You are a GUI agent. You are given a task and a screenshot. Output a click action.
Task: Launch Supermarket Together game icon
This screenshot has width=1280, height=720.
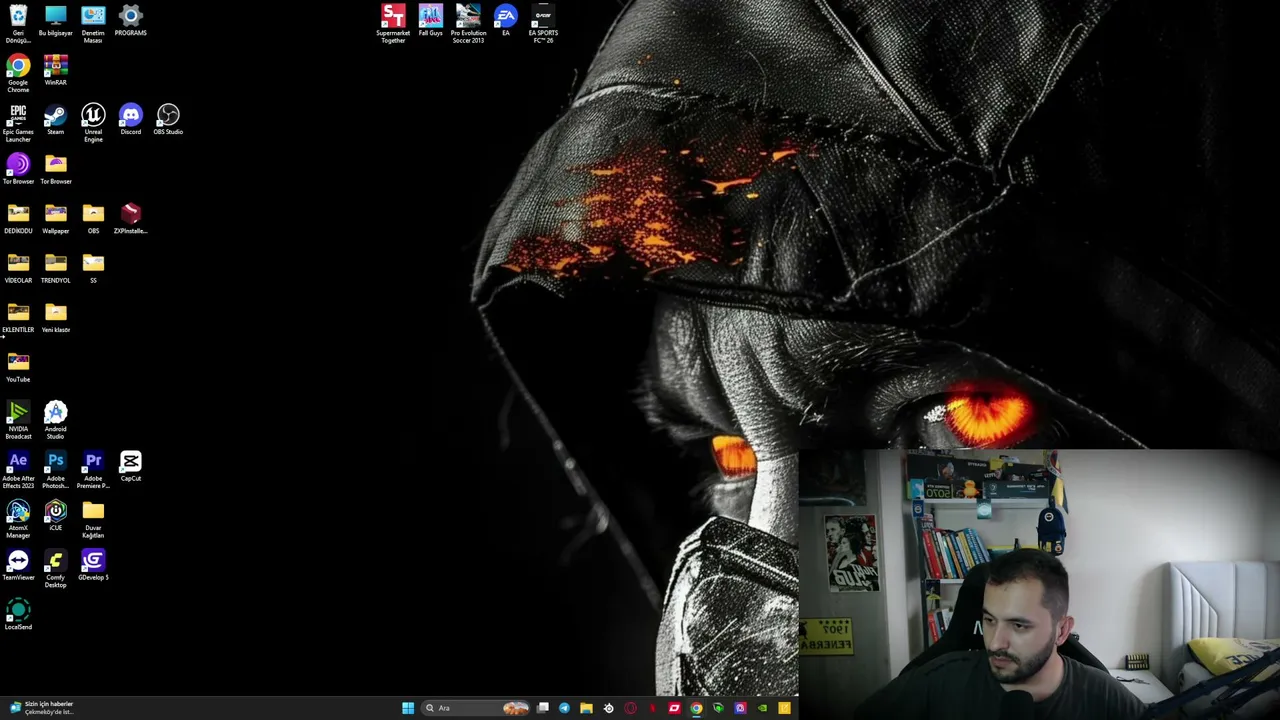393,24
